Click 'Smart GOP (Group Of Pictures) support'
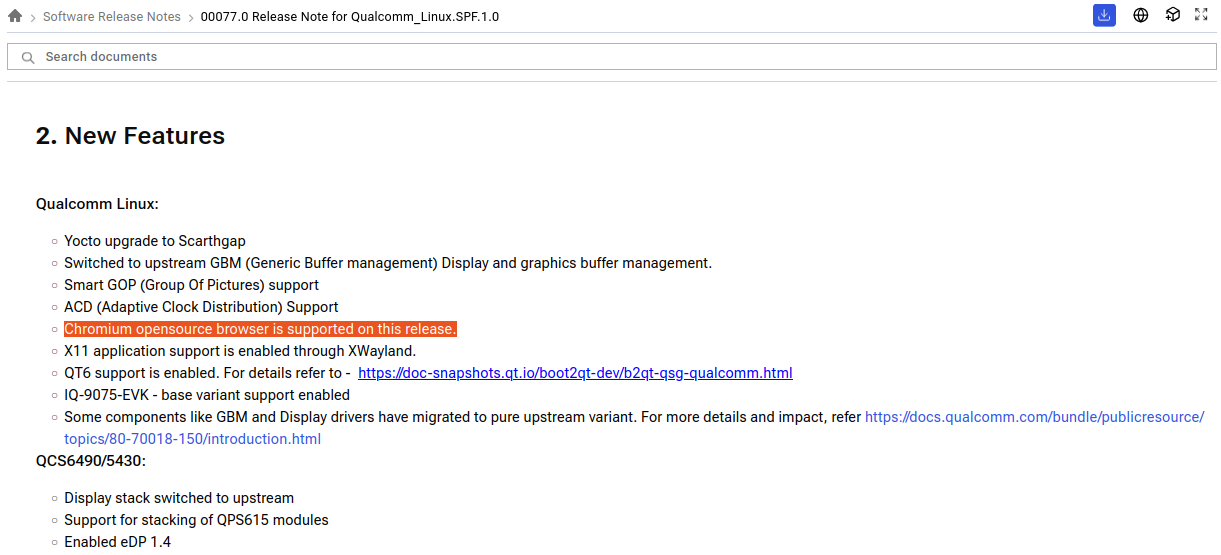The height and width of the screenshot is (555, 1221). coord(192,285)
